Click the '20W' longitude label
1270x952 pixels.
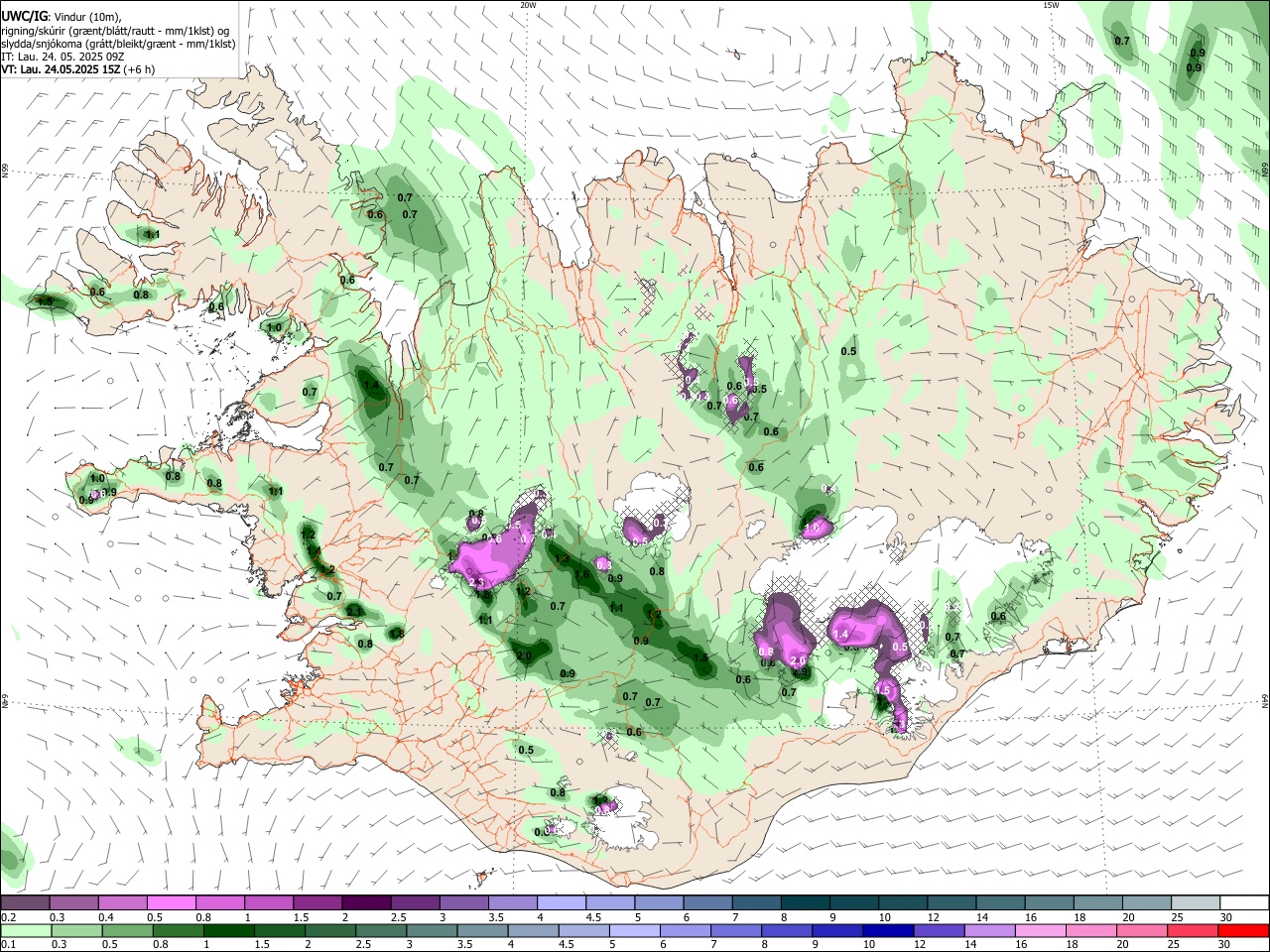[528, 5]
